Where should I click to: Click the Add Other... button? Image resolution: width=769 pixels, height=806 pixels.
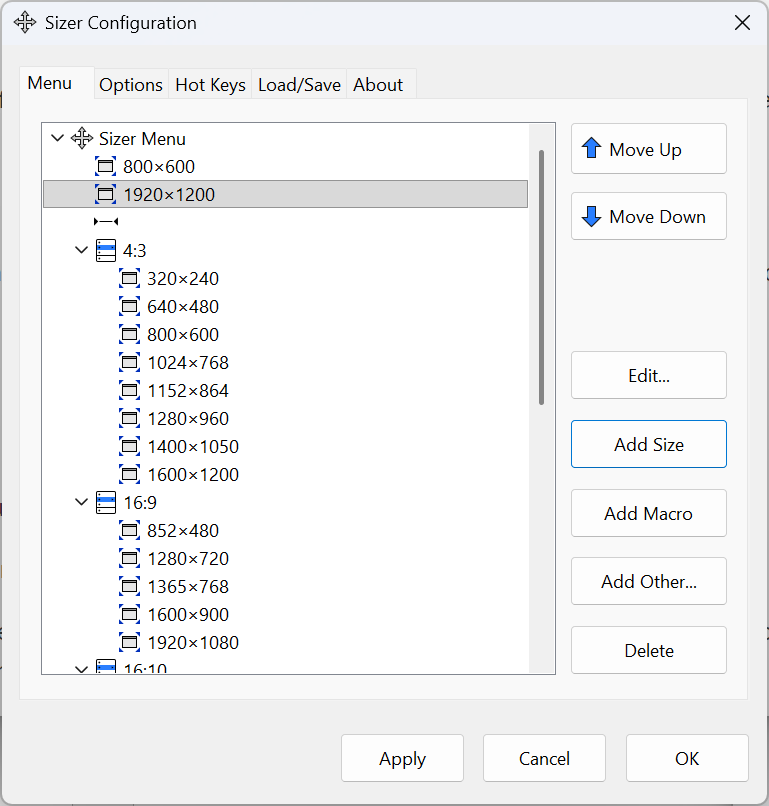pos(649,581)
